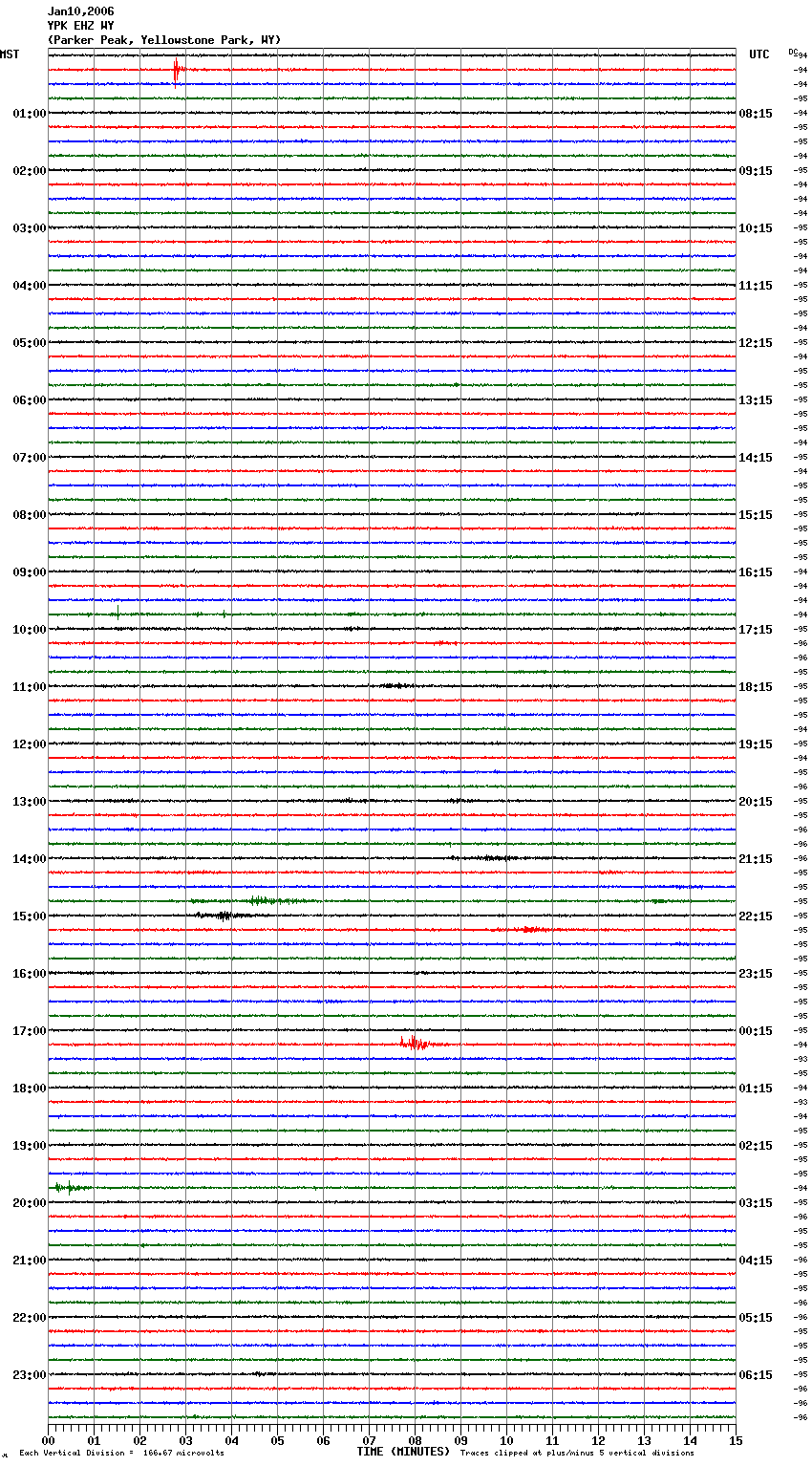This screenshot has width=812, height=1466.
Task: Select the 07:00 MST time label
Action: coord(30,458)
